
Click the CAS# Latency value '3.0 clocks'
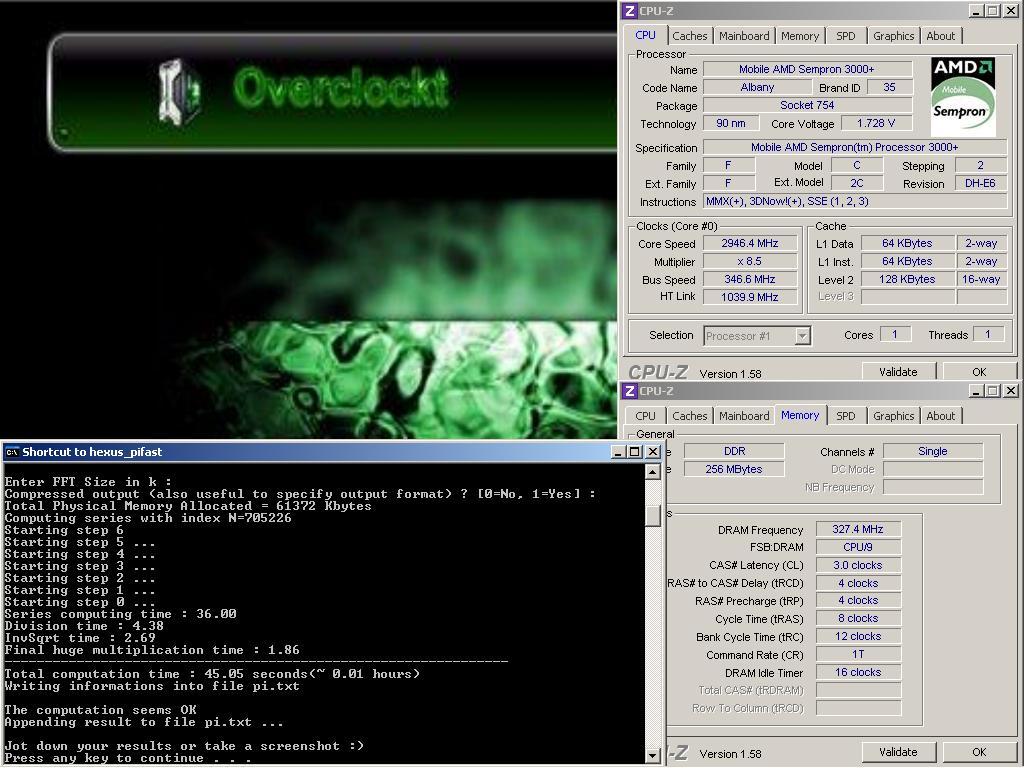858,566
